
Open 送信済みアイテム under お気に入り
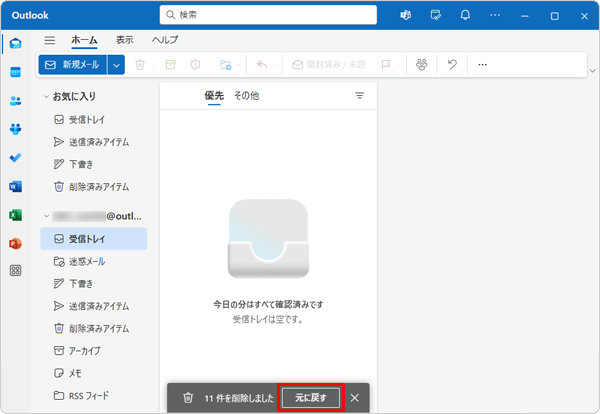[x=94, y=142]
